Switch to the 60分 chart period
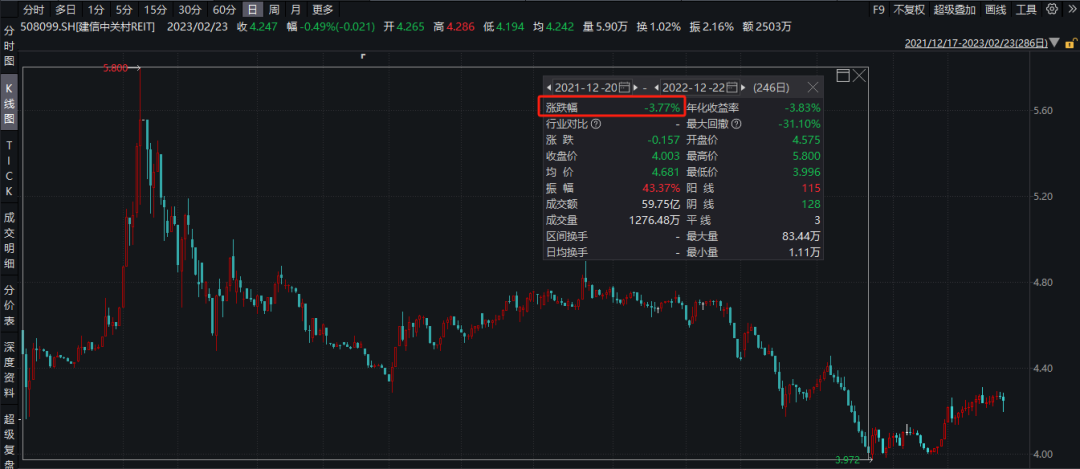The width and height of the screenshot is (1080, 469). tap(225, 10)
